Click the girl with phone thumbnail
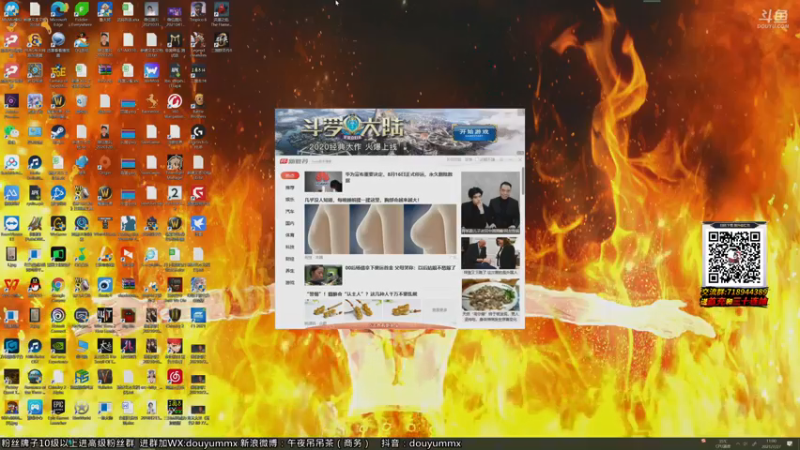The image size is (800, 450). coord(323,275)
